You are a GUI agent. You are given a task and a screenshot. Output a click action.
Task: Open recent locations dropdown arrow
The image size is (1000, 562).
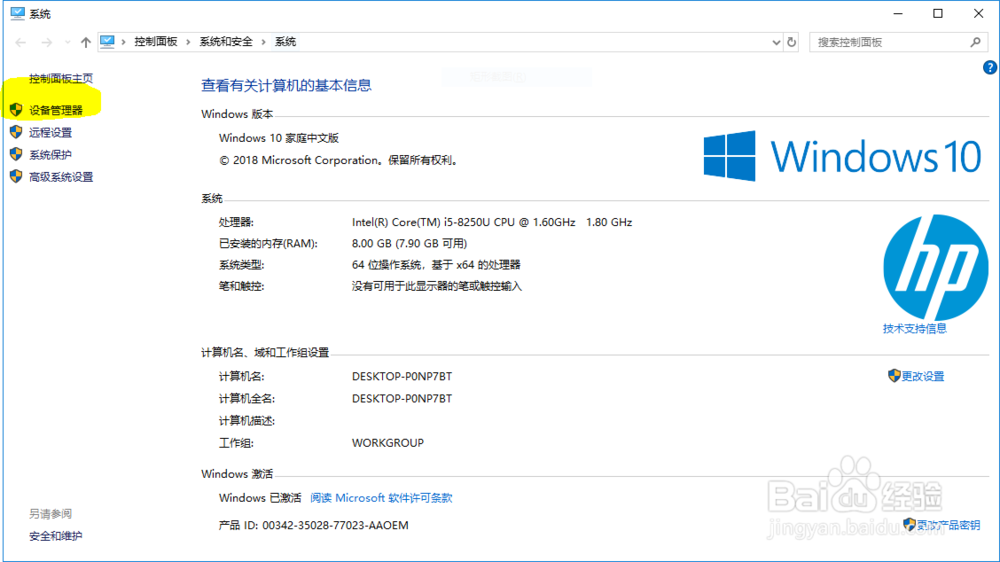click(x=67, y=42)
